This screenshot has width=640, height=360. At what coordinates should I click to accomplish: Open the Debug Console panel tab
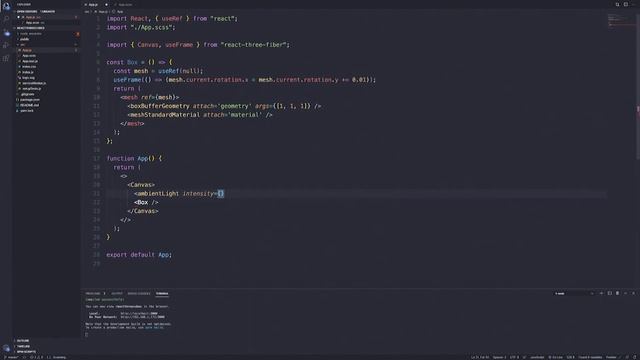click(x=139, y=293)
